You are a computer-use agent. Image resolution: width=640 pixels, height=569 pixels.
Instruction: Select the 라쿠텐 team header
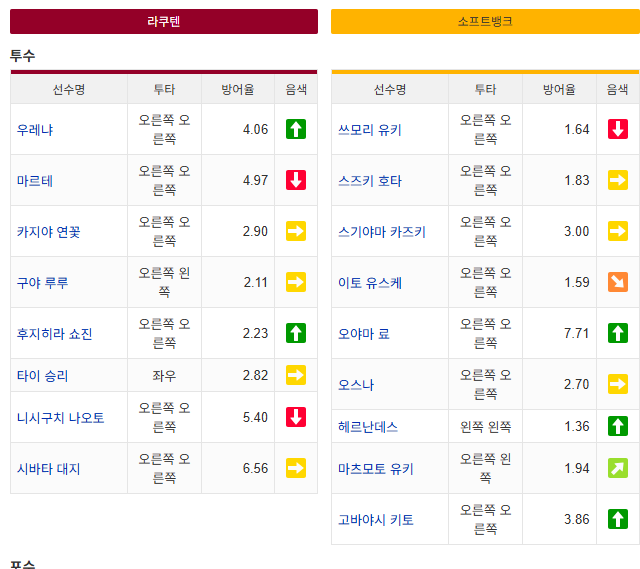click(164, 22)
